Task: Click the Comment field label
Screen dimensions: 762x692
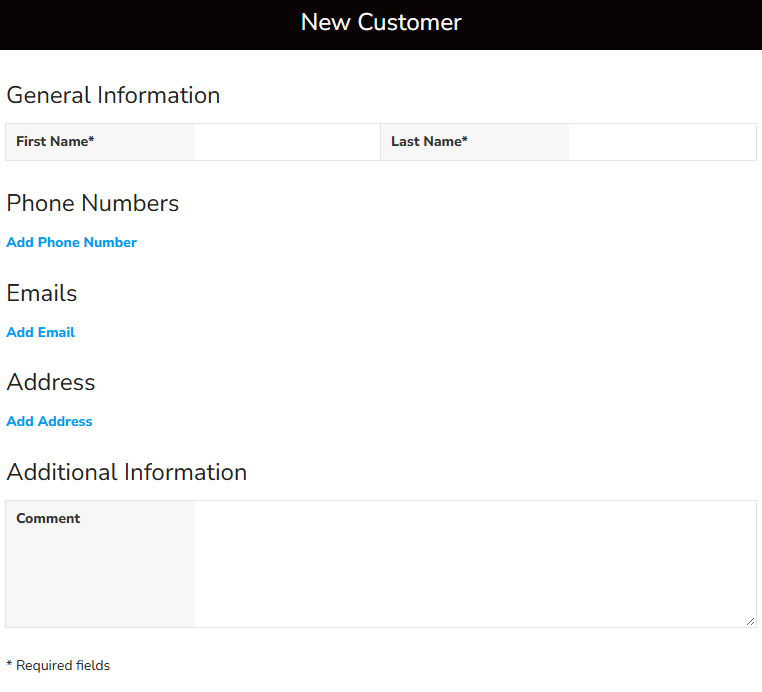Action: coord(48,518)
